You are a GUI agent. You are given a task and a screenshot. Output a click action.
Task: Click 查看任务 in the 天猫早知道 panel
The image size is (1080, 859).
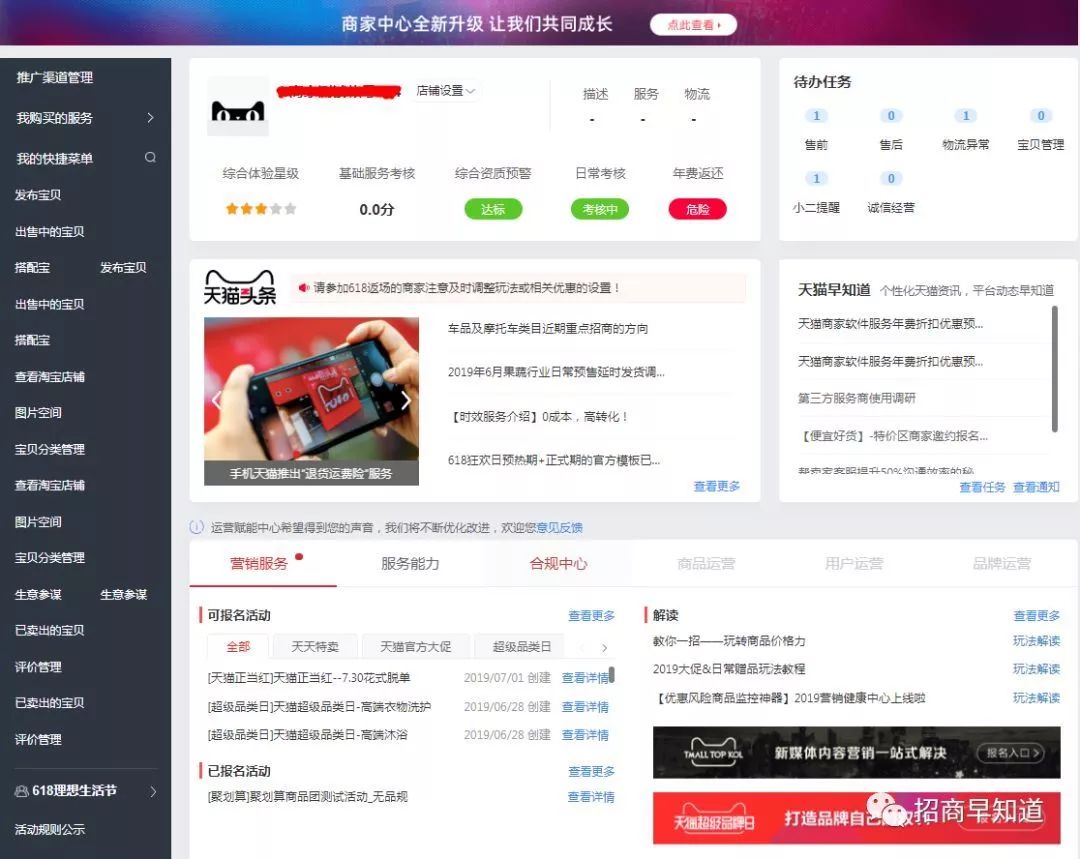click(x=981, y=487)
